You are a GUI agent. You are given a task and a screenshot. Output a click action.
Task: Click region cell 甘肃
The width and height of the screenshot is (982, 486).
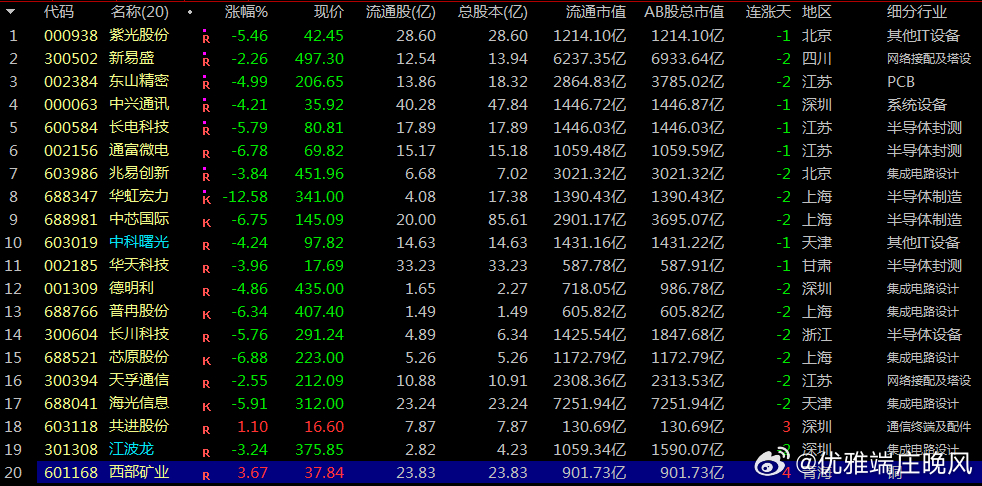817,266
